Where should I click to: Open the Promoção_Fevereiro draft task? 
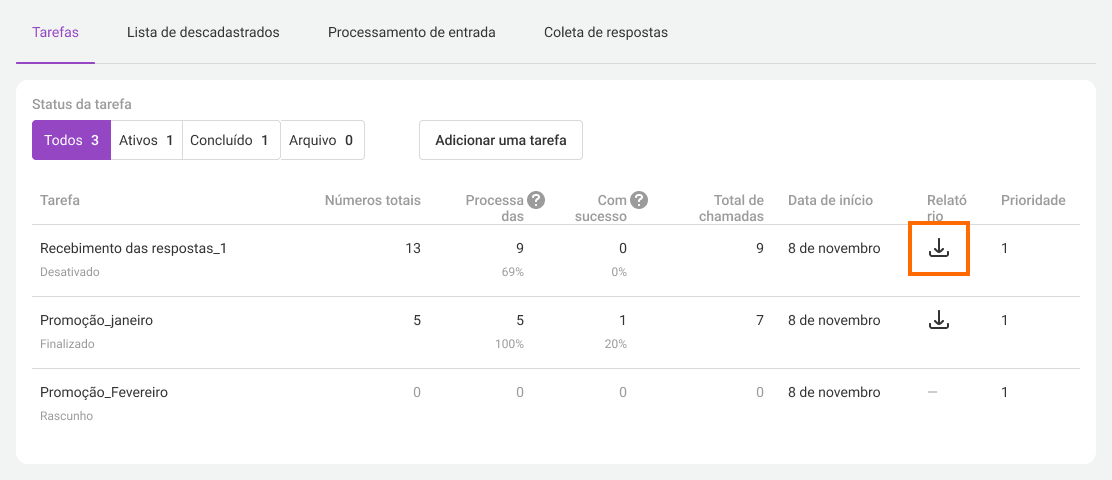(104, 392)
